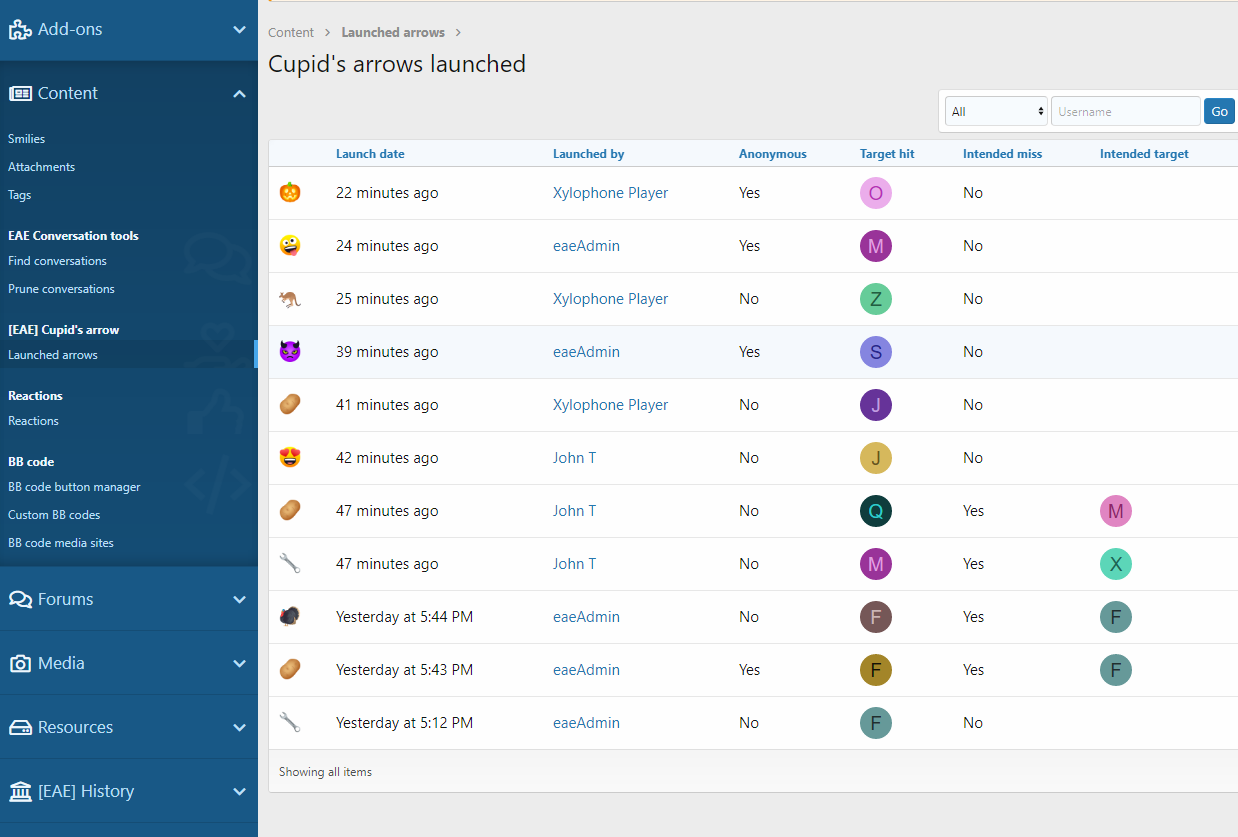Click the pumpkin reaction icon in first row

pyautogui.click(x=290, y=193)
